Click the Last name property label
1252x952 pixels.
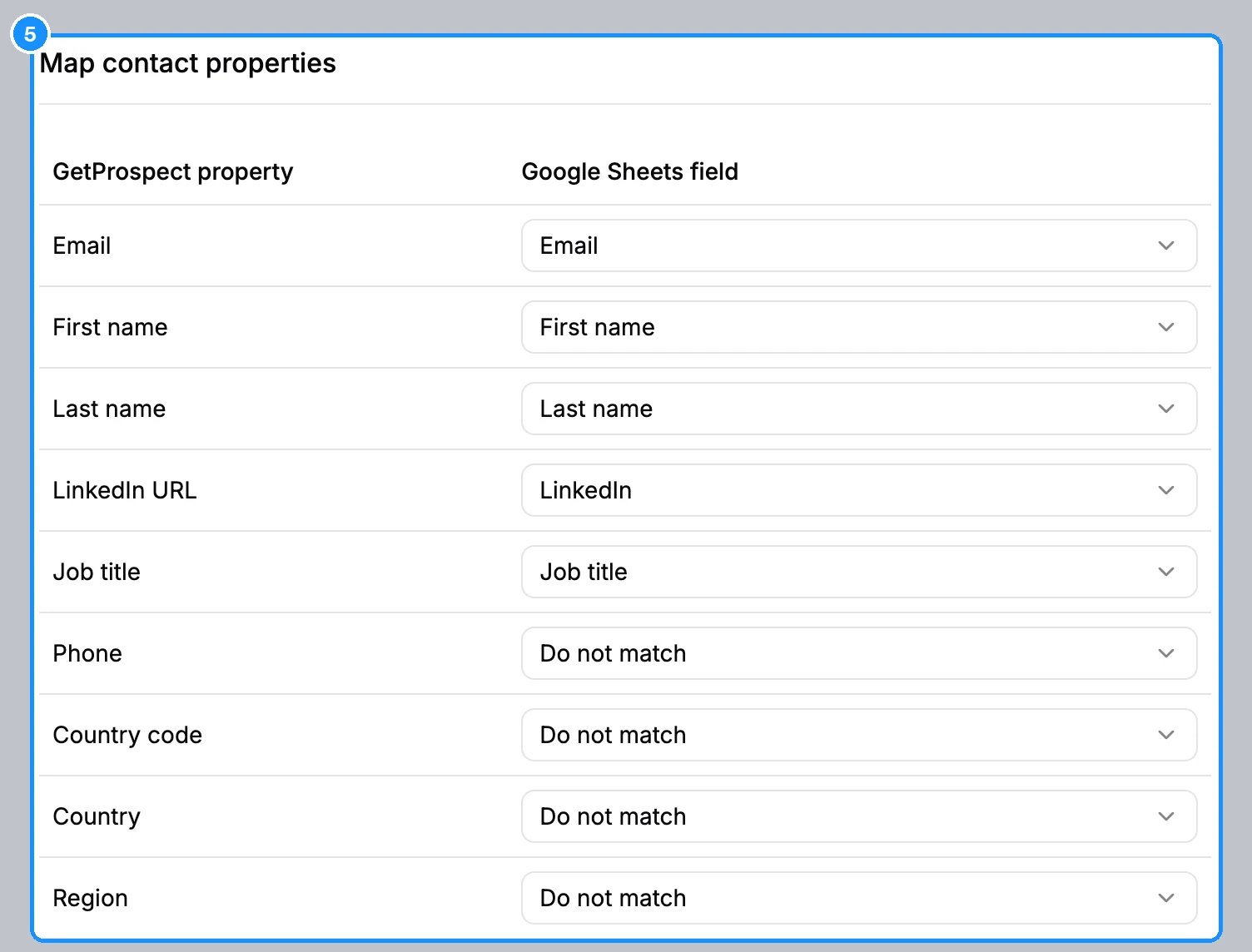click(x=109, y=409)
